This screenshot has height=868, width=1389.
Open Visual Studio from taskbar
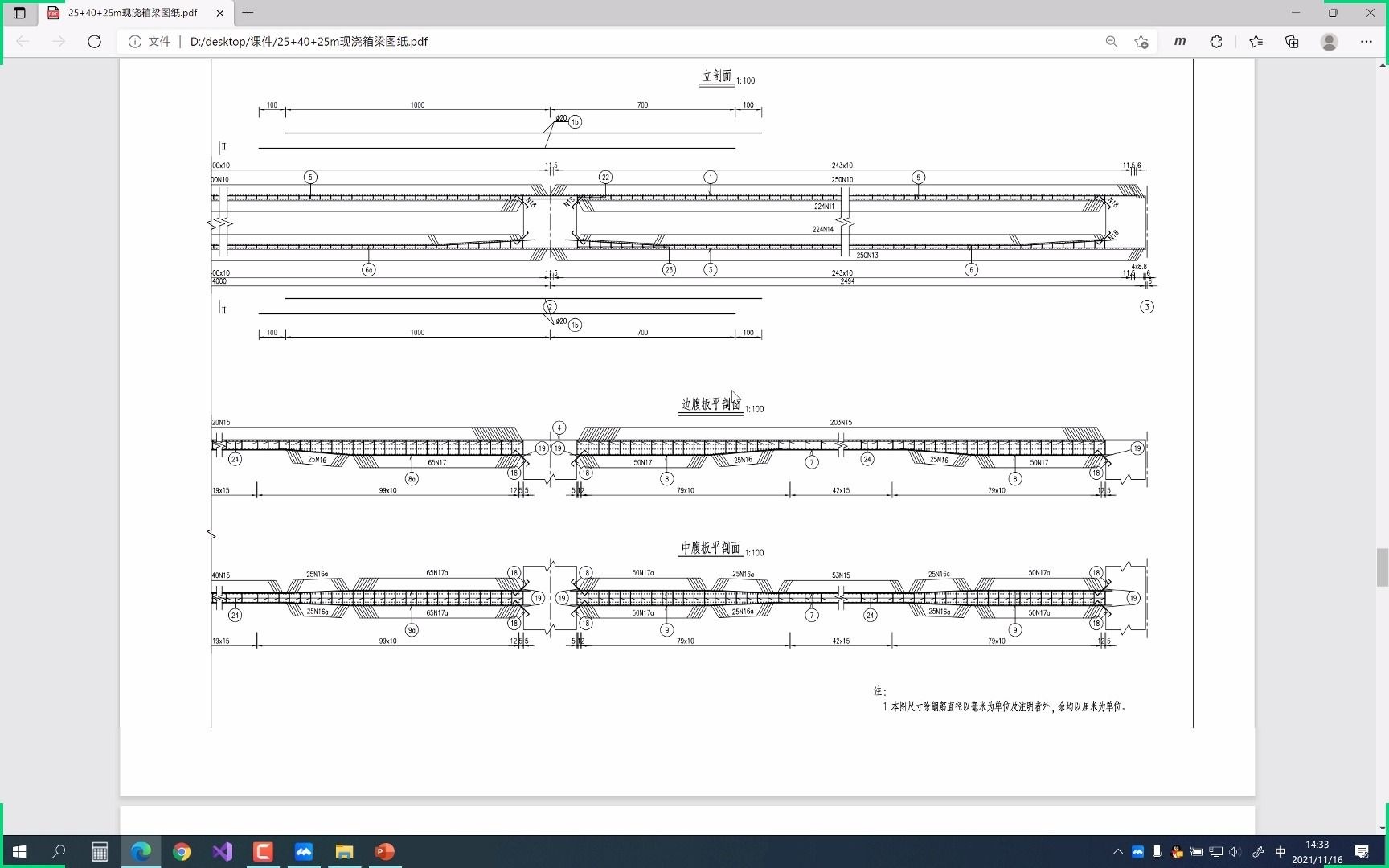click(x=223, y=852)
